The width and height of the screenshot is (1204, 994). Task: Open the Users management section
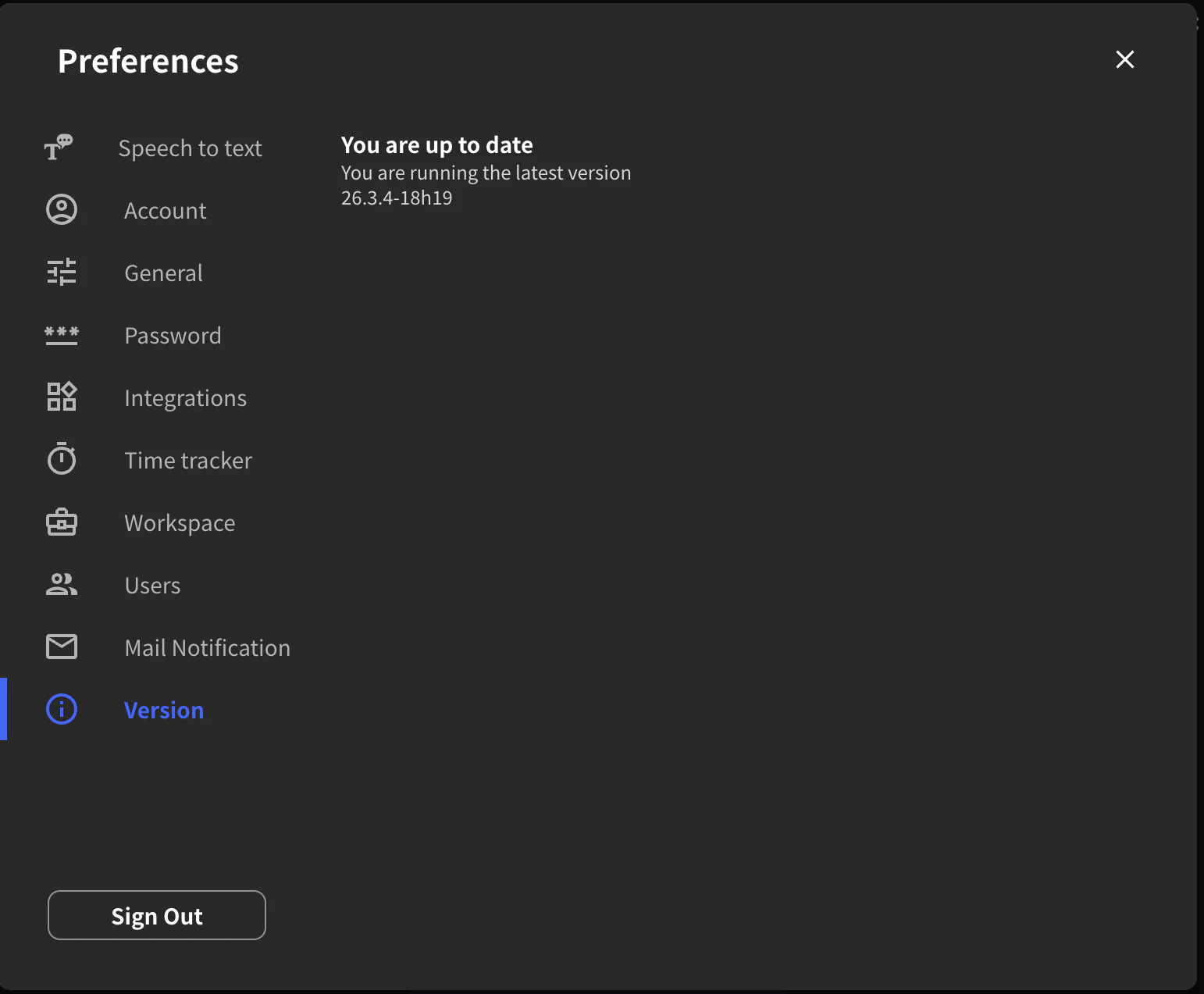(152, 584)
